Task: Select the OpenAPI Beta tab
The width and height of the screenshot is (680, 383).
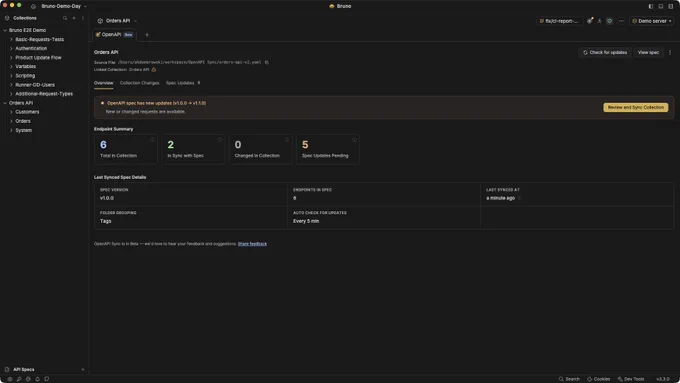Action: [x=114, y=35]
